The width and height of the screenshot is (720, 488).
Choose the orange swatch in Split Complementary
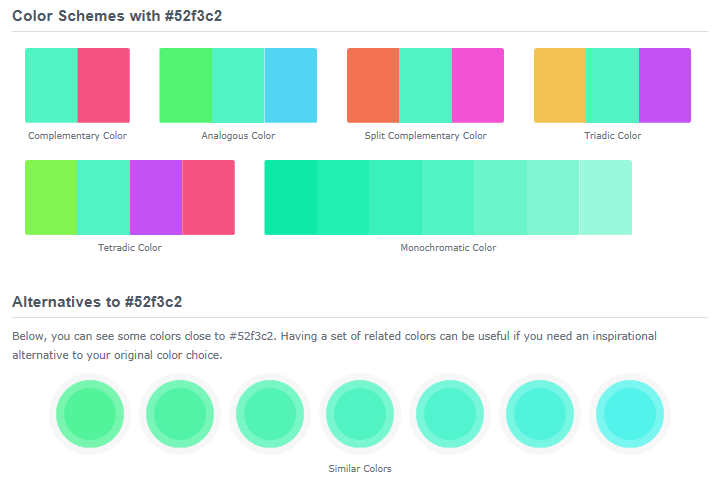(x=373, y=85)
